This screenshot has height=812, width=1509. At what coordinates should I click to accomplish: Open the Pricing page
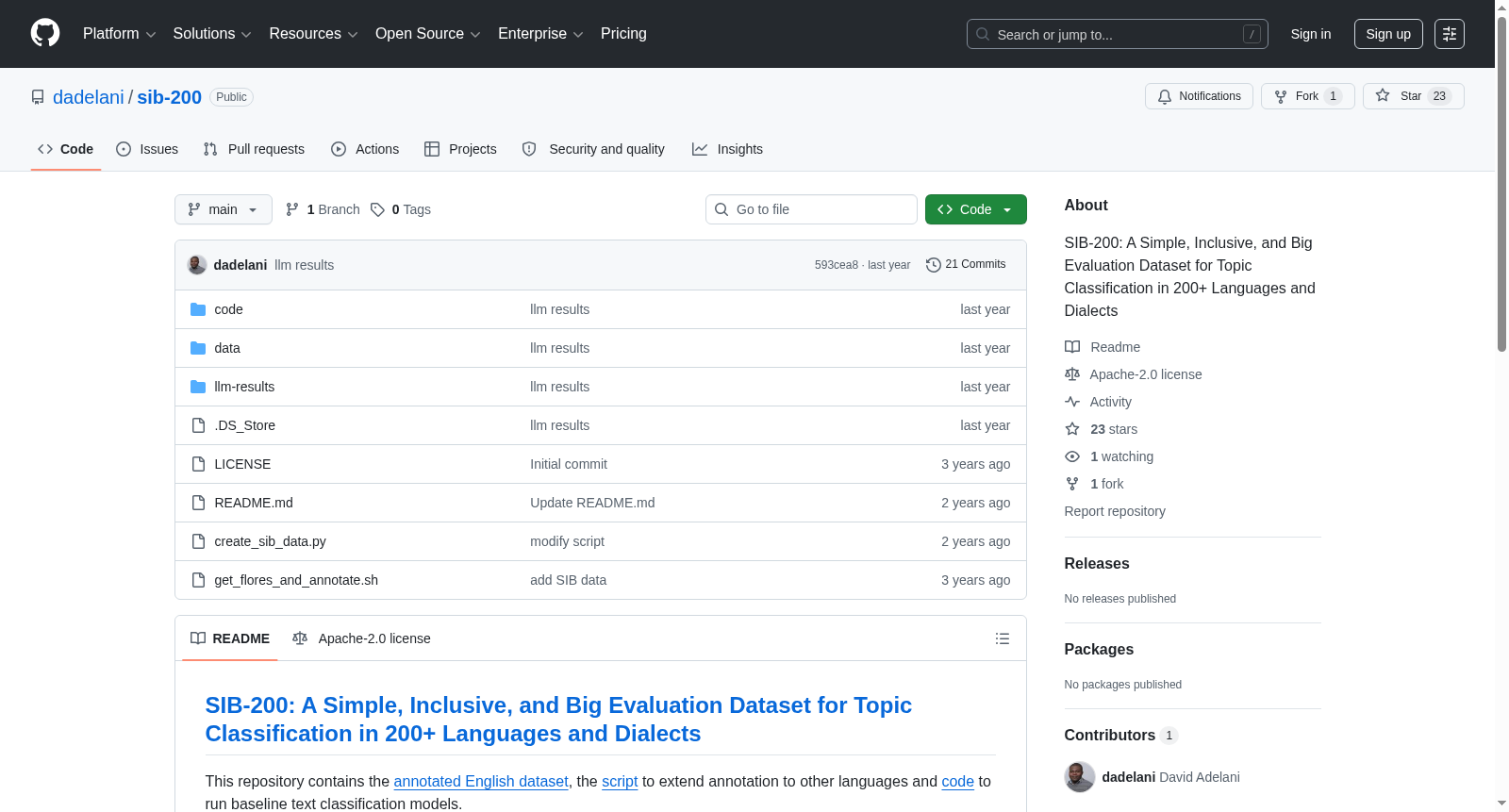pos(623,34)
